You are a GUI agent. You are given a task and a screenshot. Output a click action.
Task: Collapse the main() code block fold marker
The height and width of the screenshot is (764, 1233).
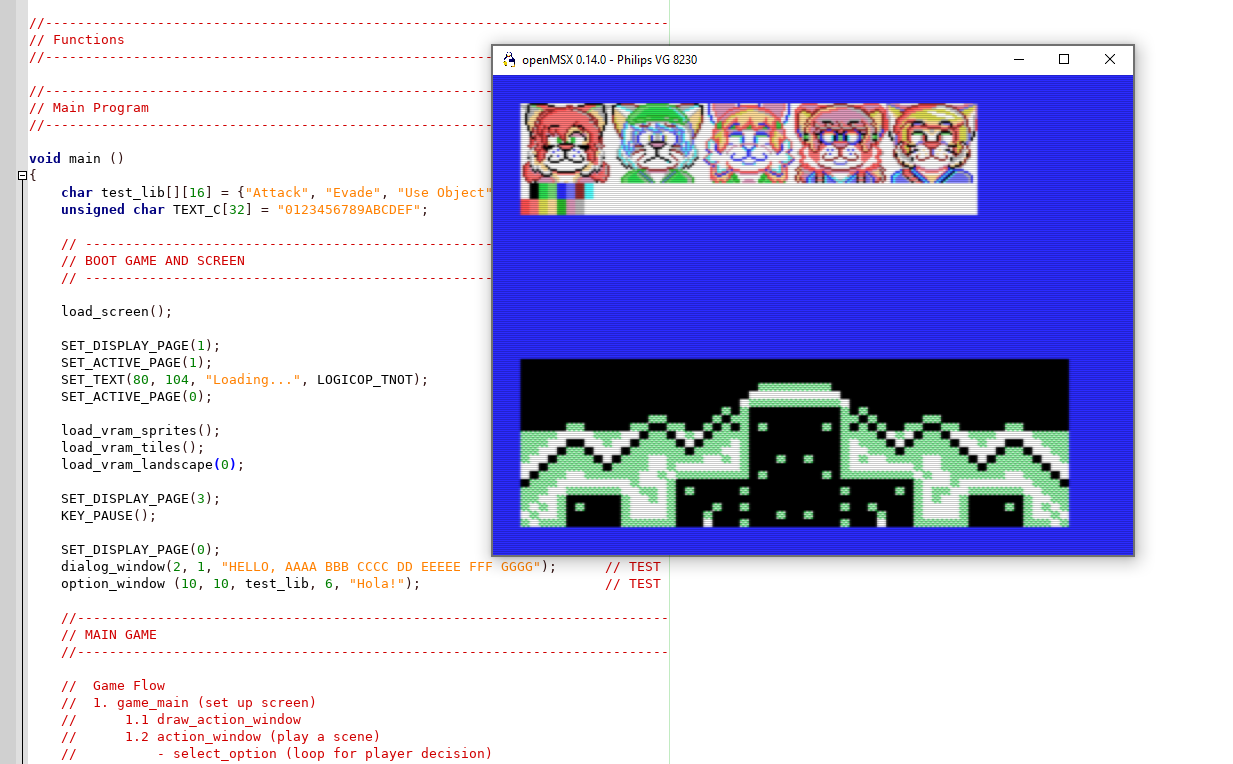point(23,176)
